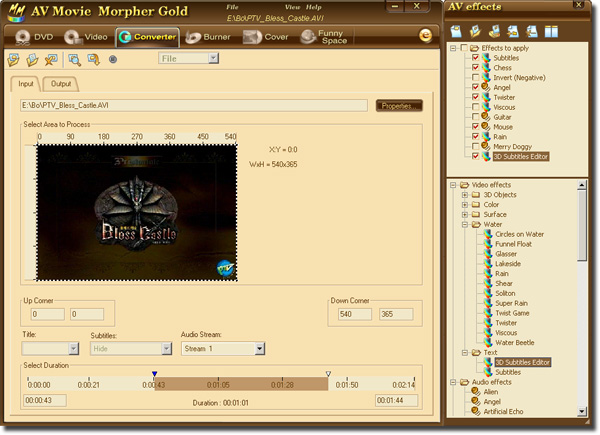Screen dimensions: 600x435
Task: Select the Circles on Water effect
Action: (519, 234)
